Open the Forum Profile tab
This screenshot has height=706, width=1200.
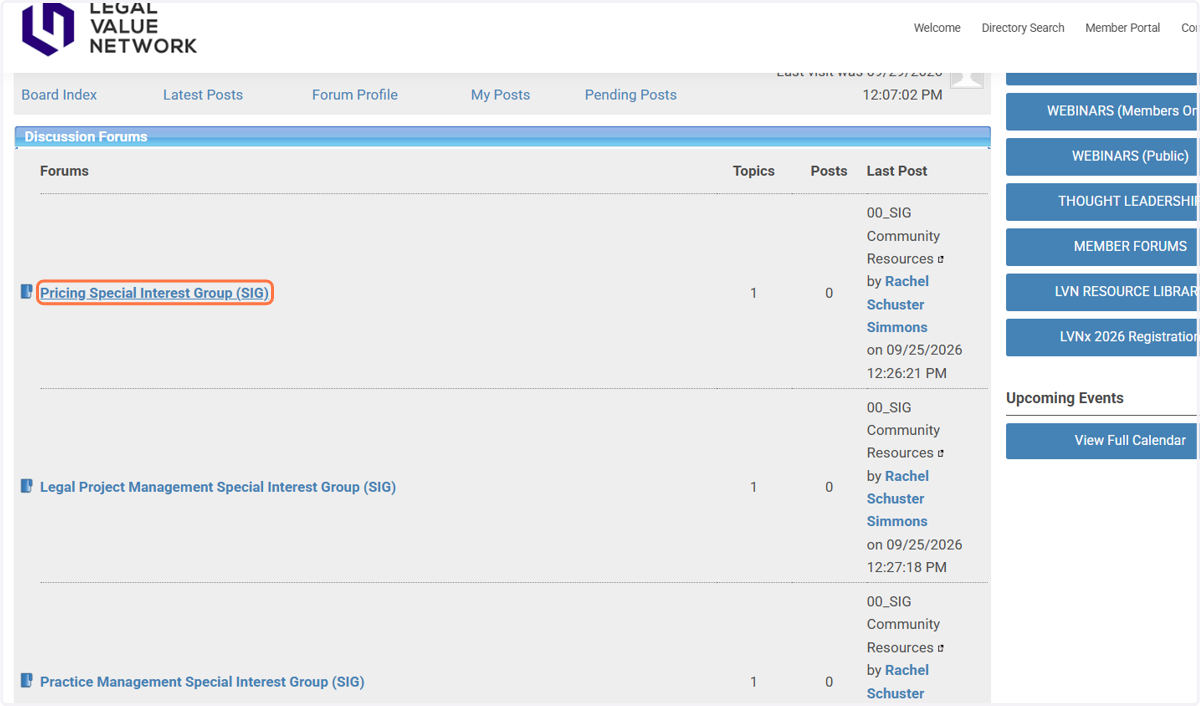pos(355,95)
